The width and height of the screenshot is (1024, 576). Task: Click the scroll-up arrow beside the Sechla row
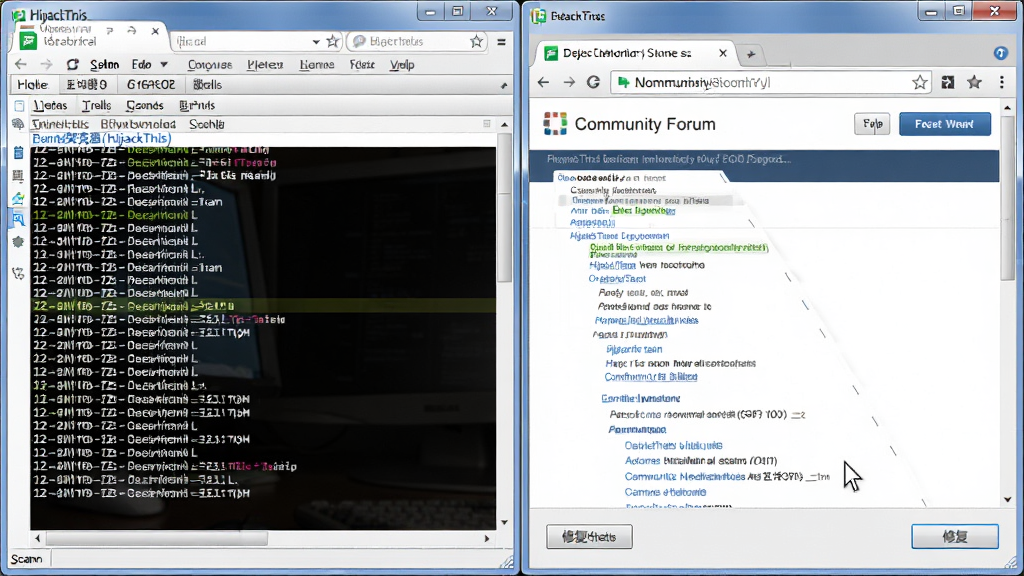(504, 124)
